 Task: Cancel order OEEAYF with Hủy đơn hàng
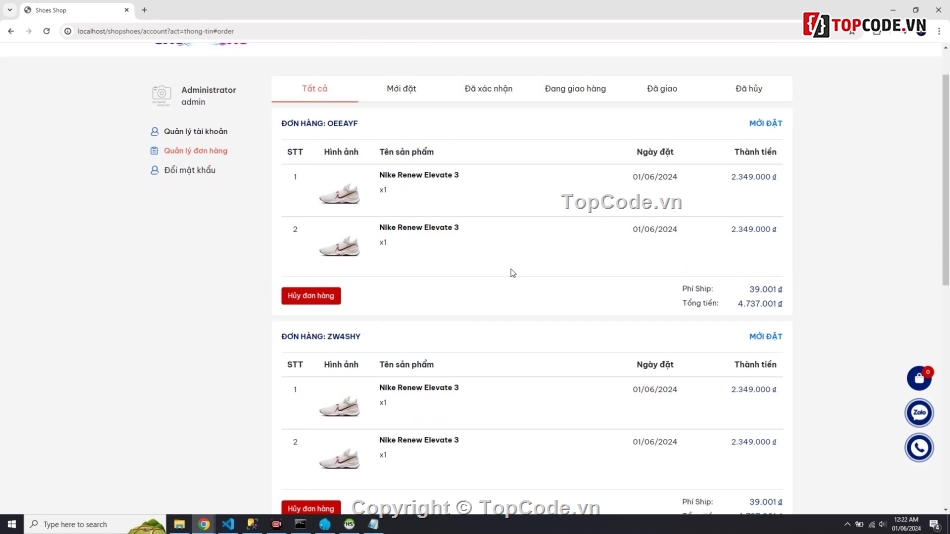click(x=311, y=296)
